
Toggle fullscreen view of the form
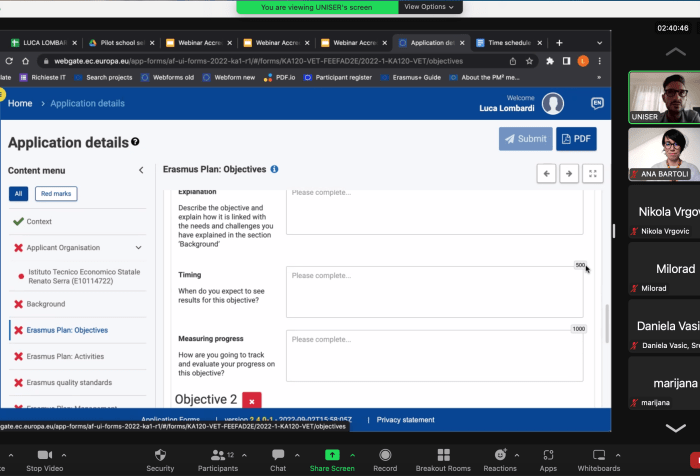point(593,173)
